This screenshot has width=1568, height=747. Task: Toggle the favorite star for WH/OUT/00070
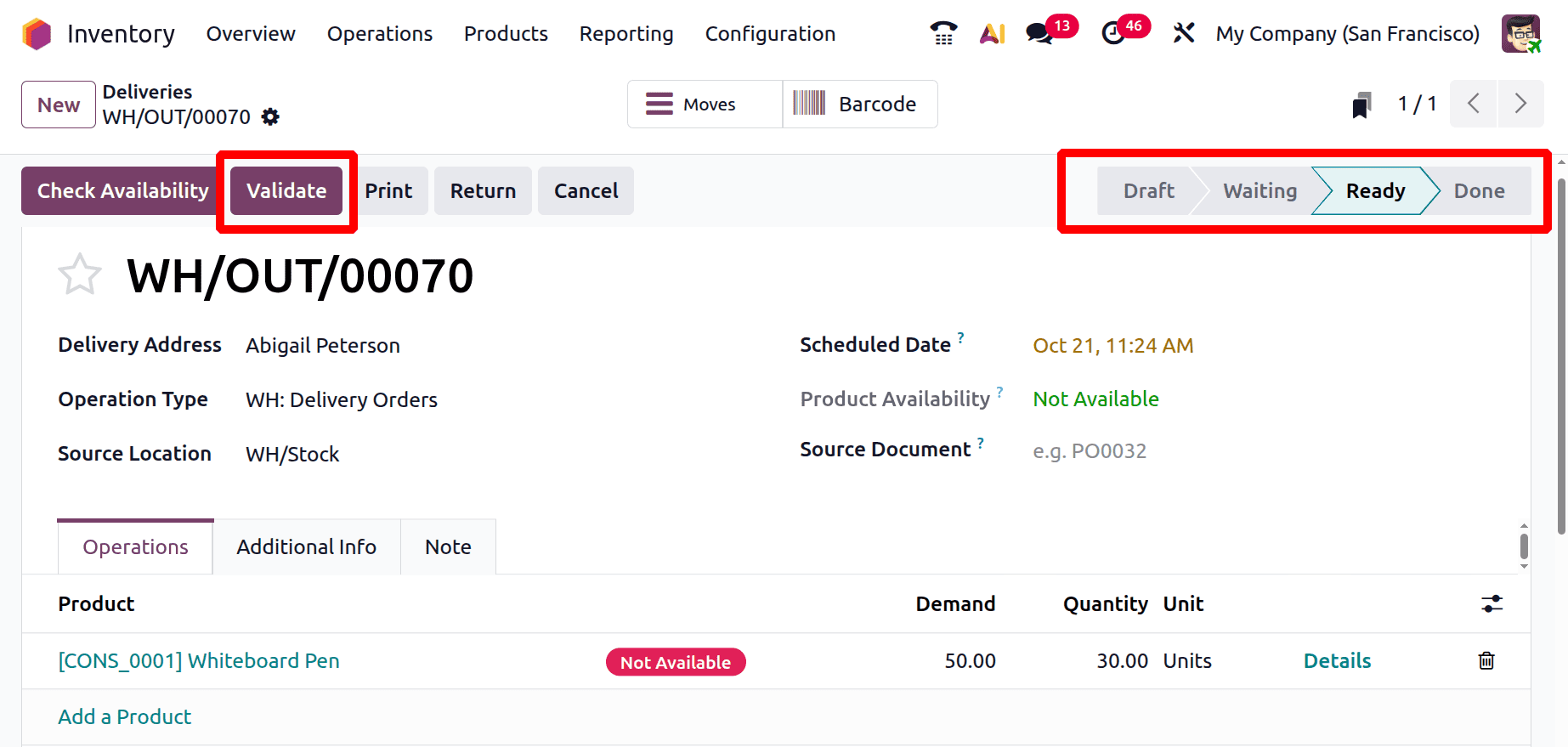point(79,275)
